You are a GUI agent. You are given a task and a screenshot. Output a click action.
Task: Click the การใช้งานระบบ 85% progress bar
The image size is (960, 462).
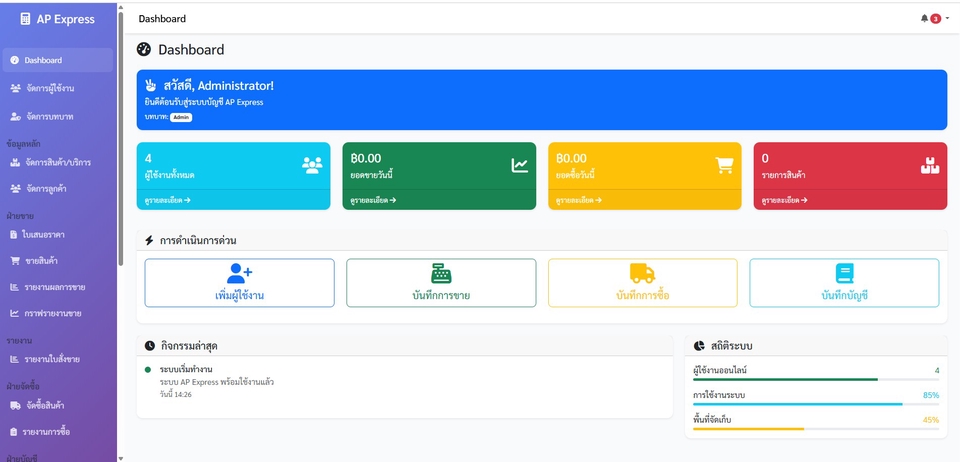815,404
